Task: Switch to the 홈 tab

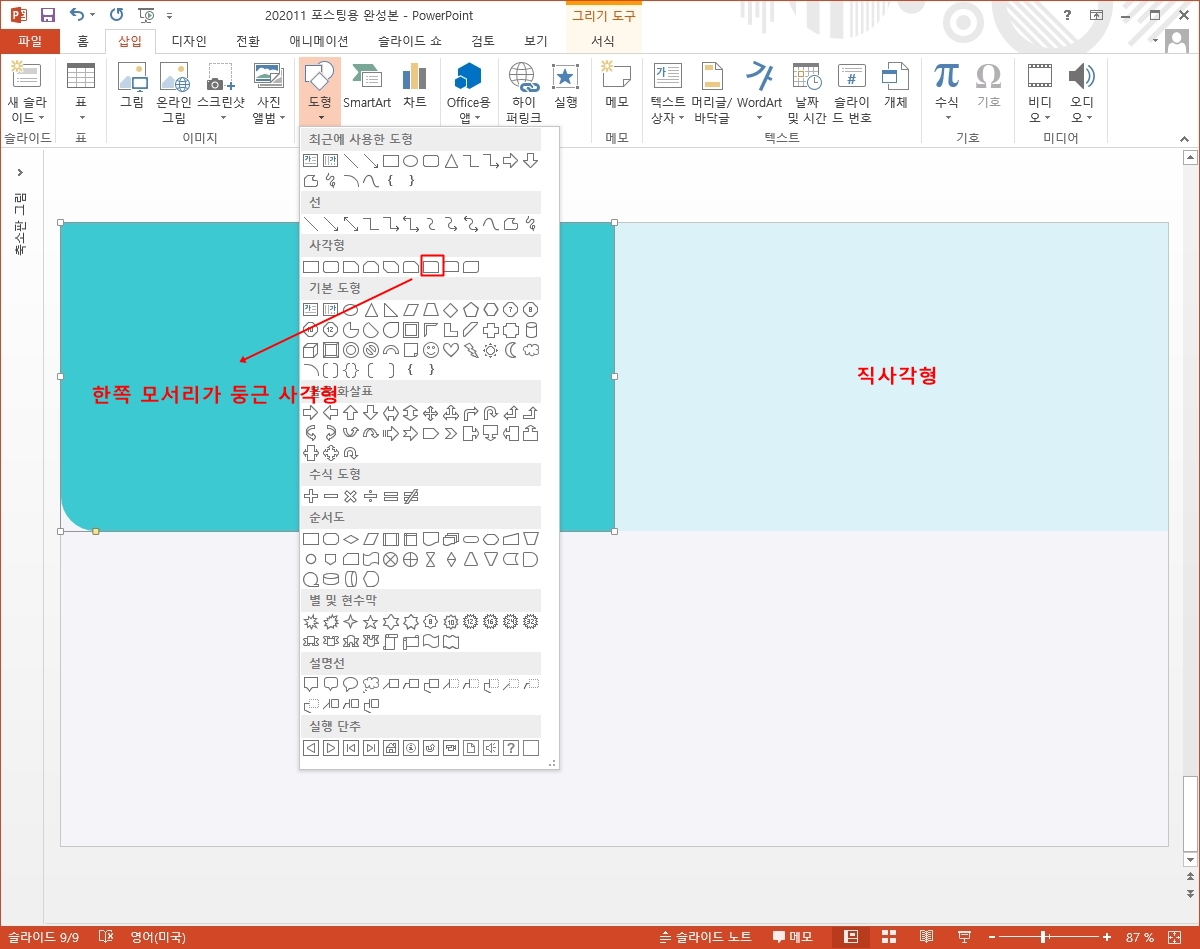Action: pyautogui.click(x=83, y=41)
